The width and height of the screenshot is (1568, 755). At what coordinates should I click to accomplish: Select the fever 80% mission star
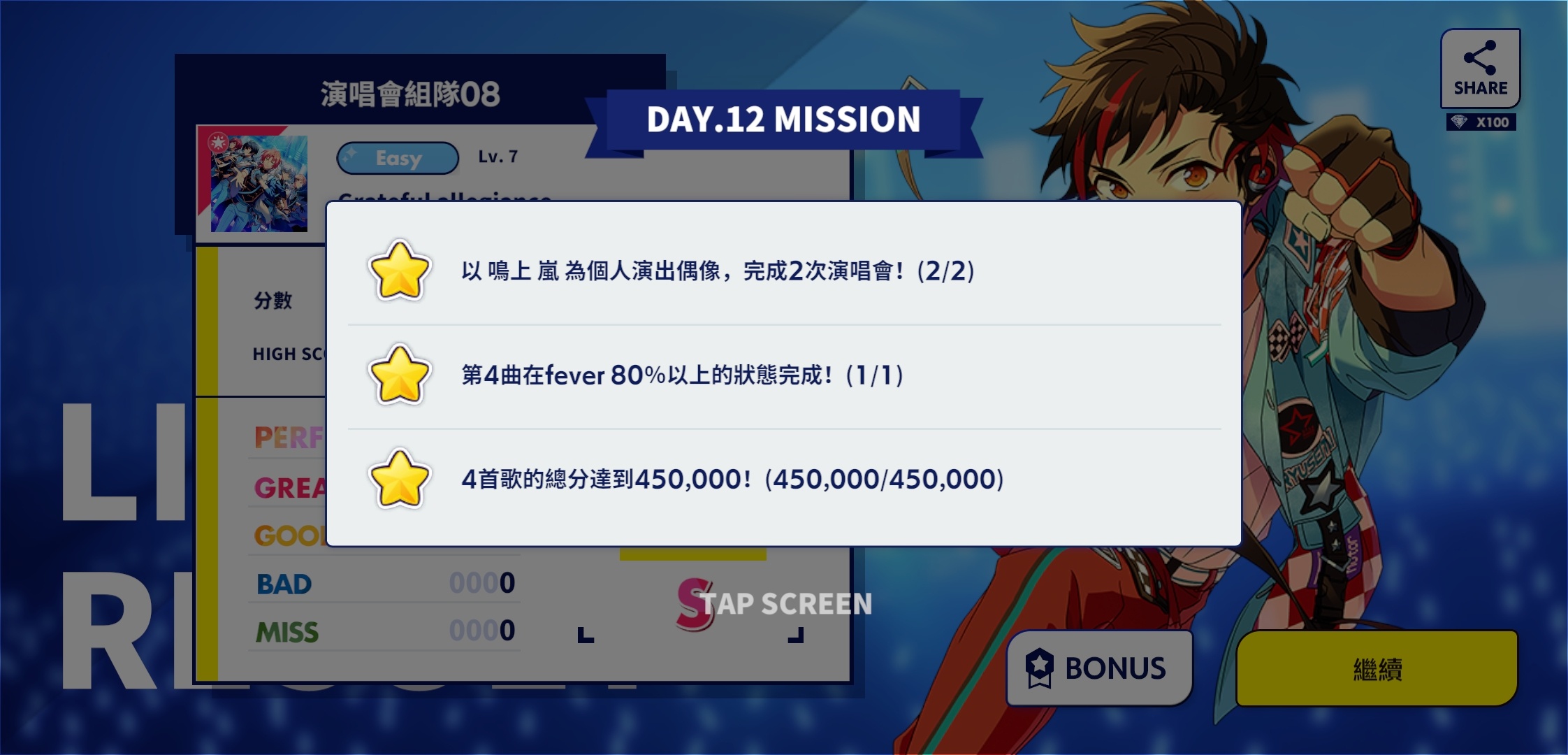[x=399, y=375]
